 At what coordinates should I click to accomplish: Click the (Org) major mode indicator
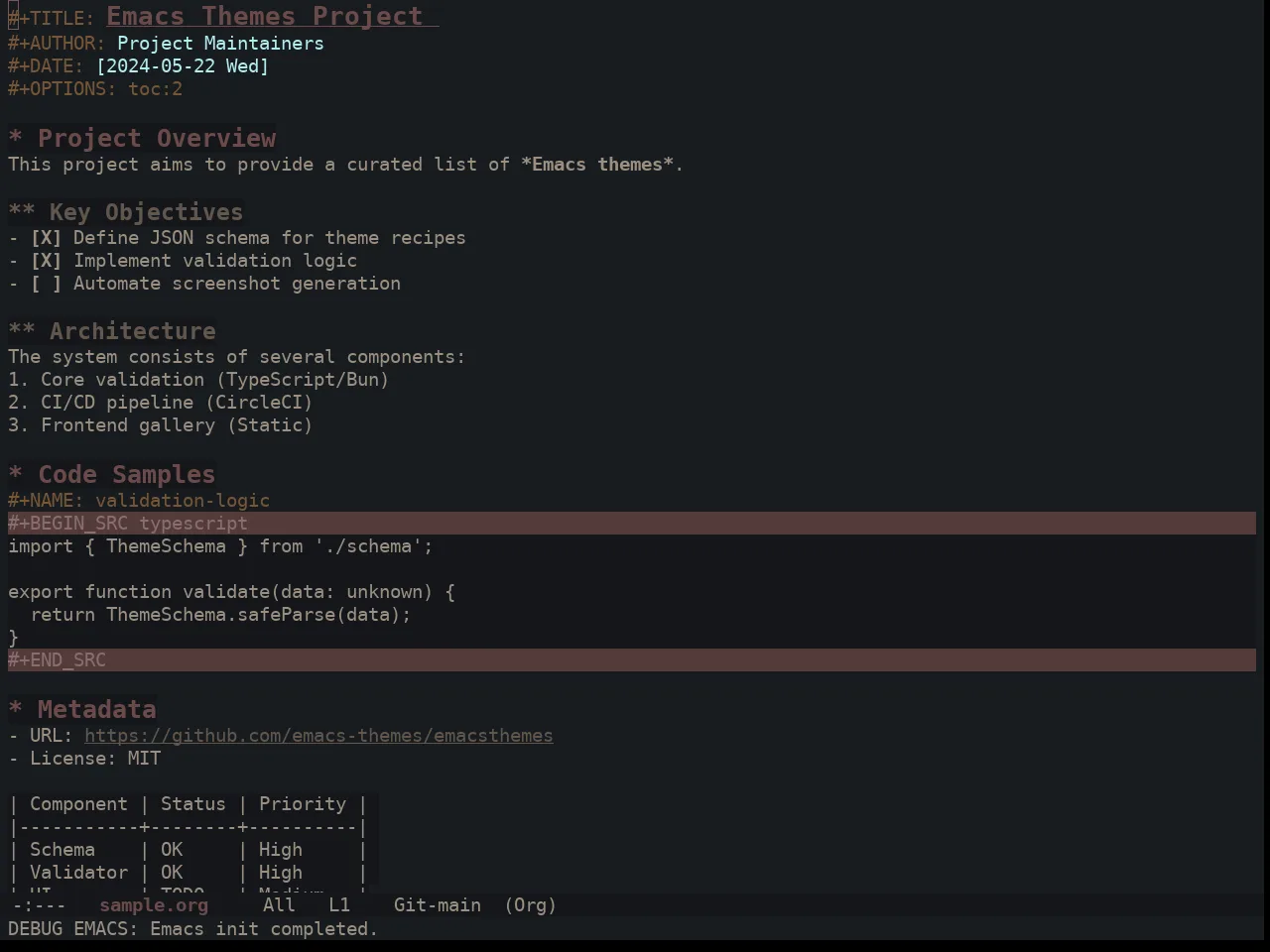click(531, 905)
